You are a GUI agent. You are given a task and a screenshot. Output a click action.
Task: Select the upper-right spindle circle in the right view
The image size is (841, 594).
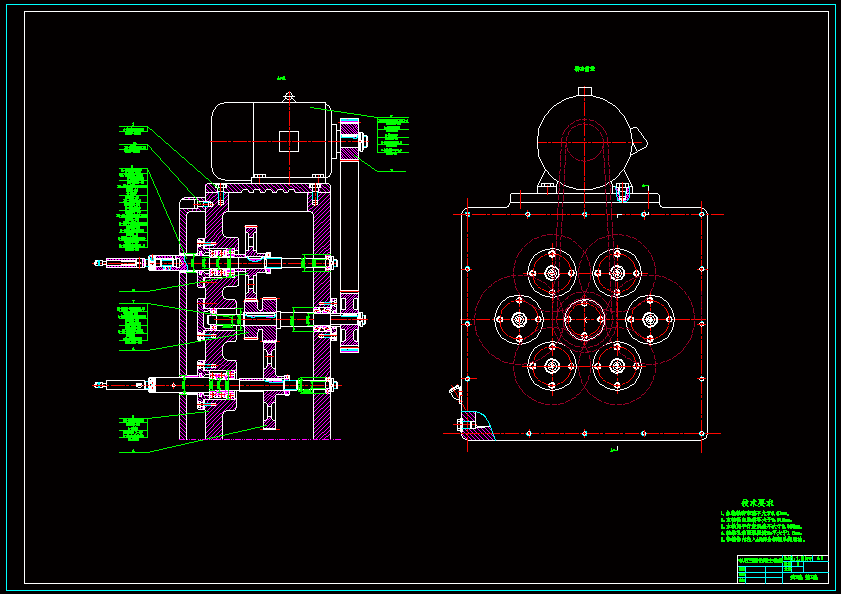[617, 273]
